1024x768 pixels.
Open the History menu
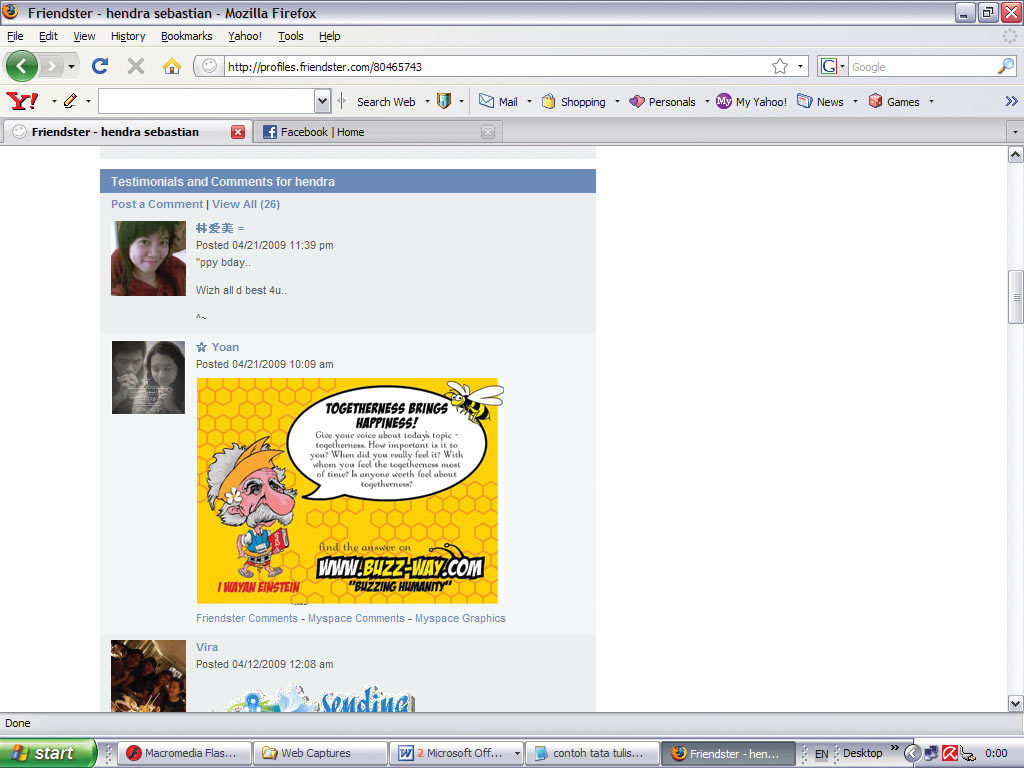128,36
